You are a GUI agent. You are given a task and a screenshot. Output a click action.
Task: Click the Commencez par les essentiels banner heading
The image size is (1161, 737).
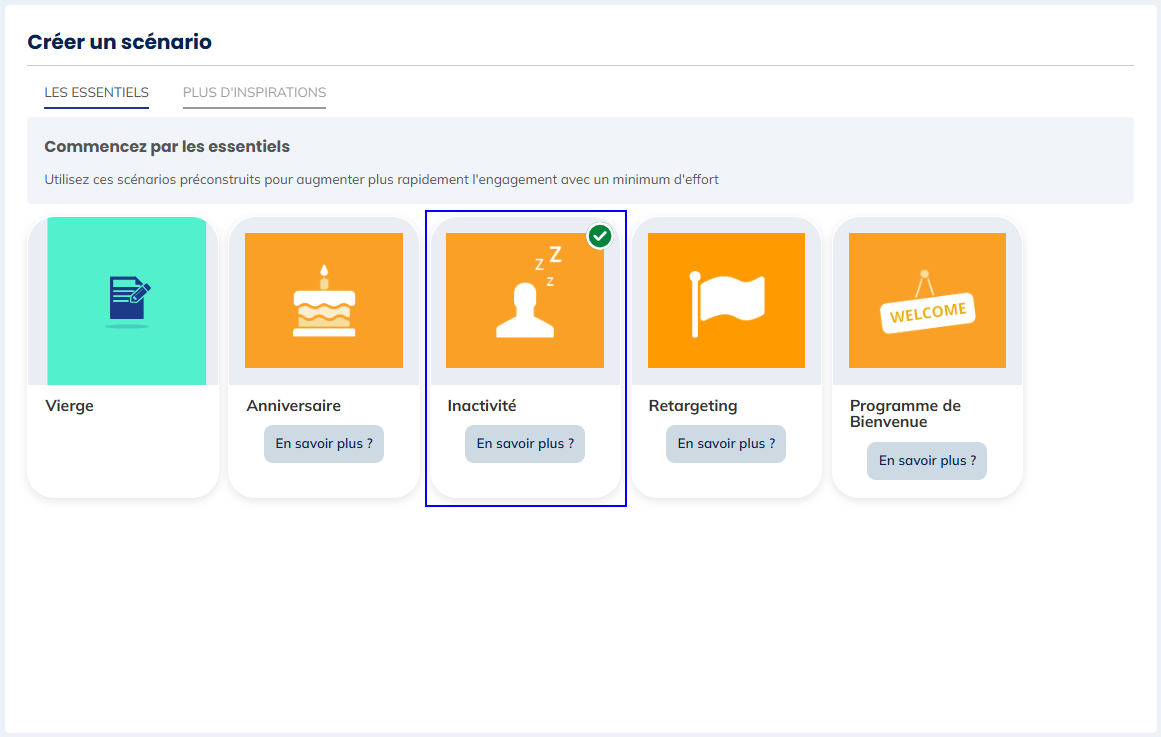[x=167, y=147]
